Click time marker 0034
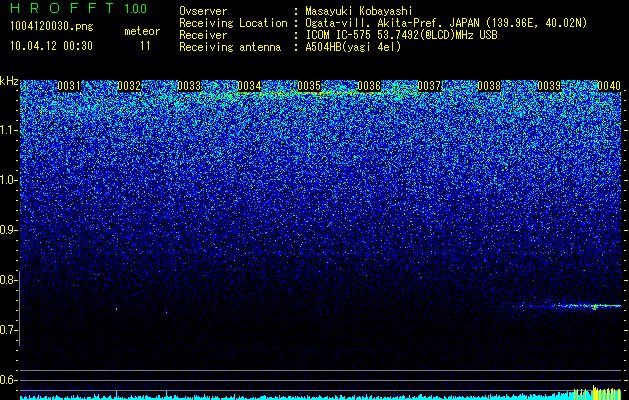 [x=249, y=86]
